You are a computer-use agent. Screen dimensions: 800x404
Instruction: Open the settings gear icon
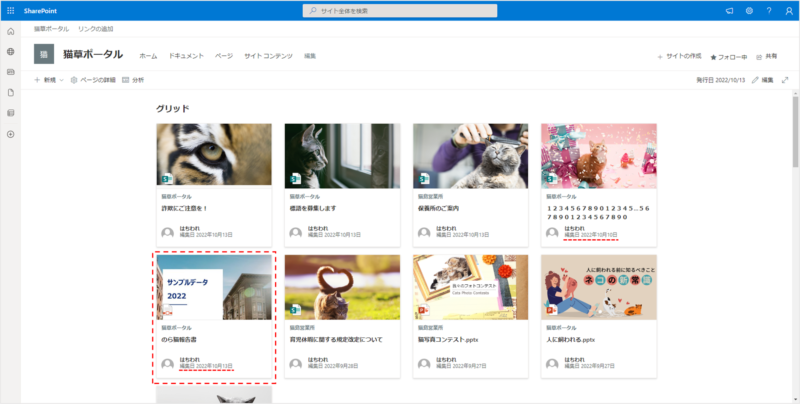[749, 10]
